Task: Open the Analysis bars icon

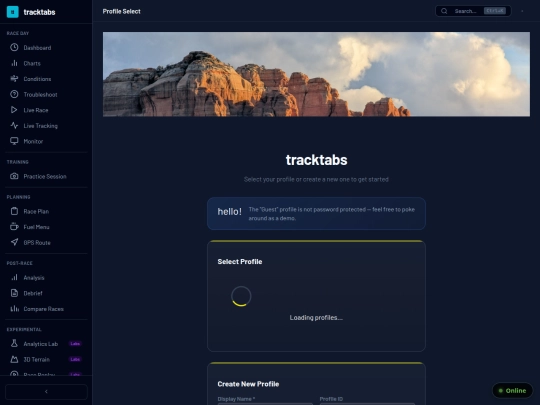Action: (x=14, y=277)
